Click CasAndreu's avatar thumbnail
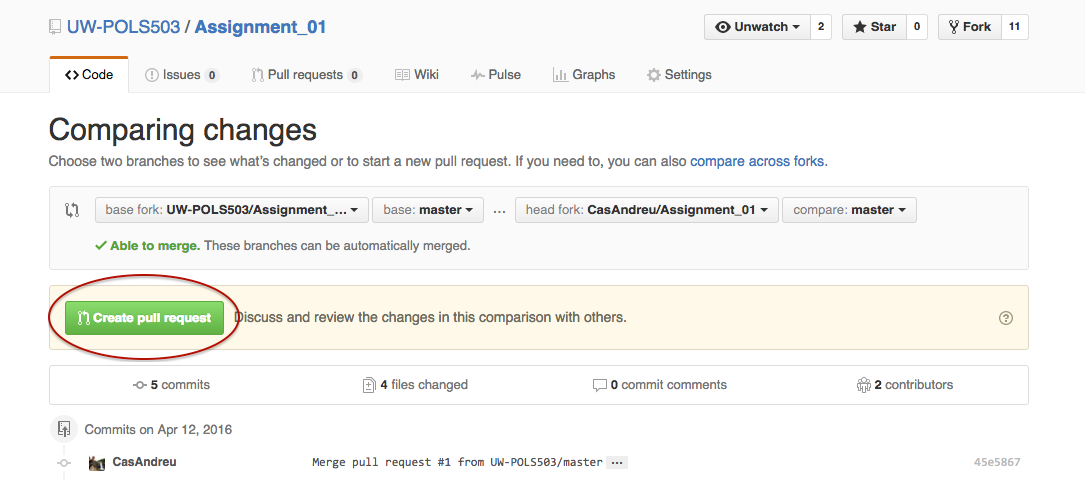Viewport: 1085px width, 480px height. point(97,463)
